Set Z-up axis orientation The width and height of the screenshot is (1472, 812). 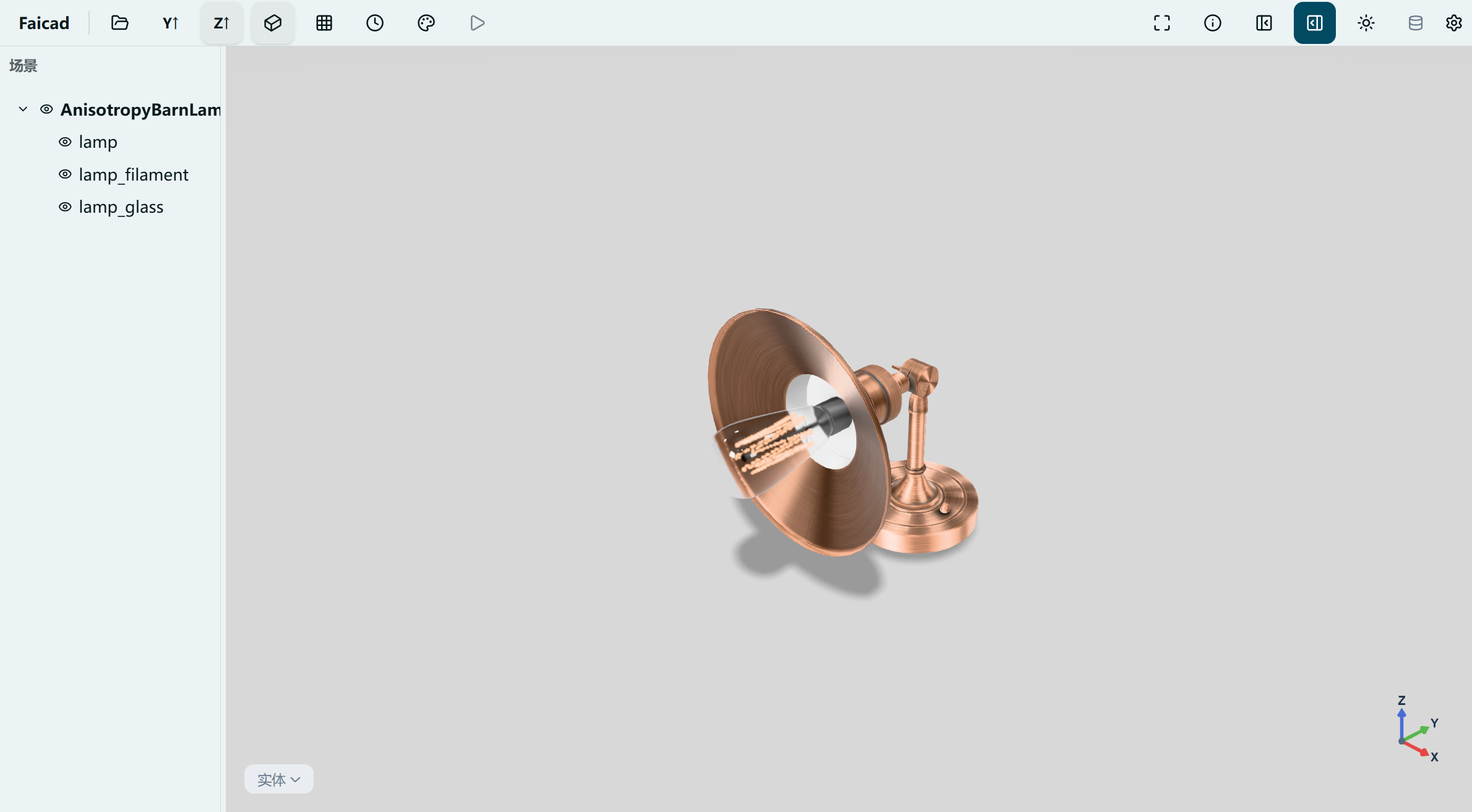[x=222, y=23]
